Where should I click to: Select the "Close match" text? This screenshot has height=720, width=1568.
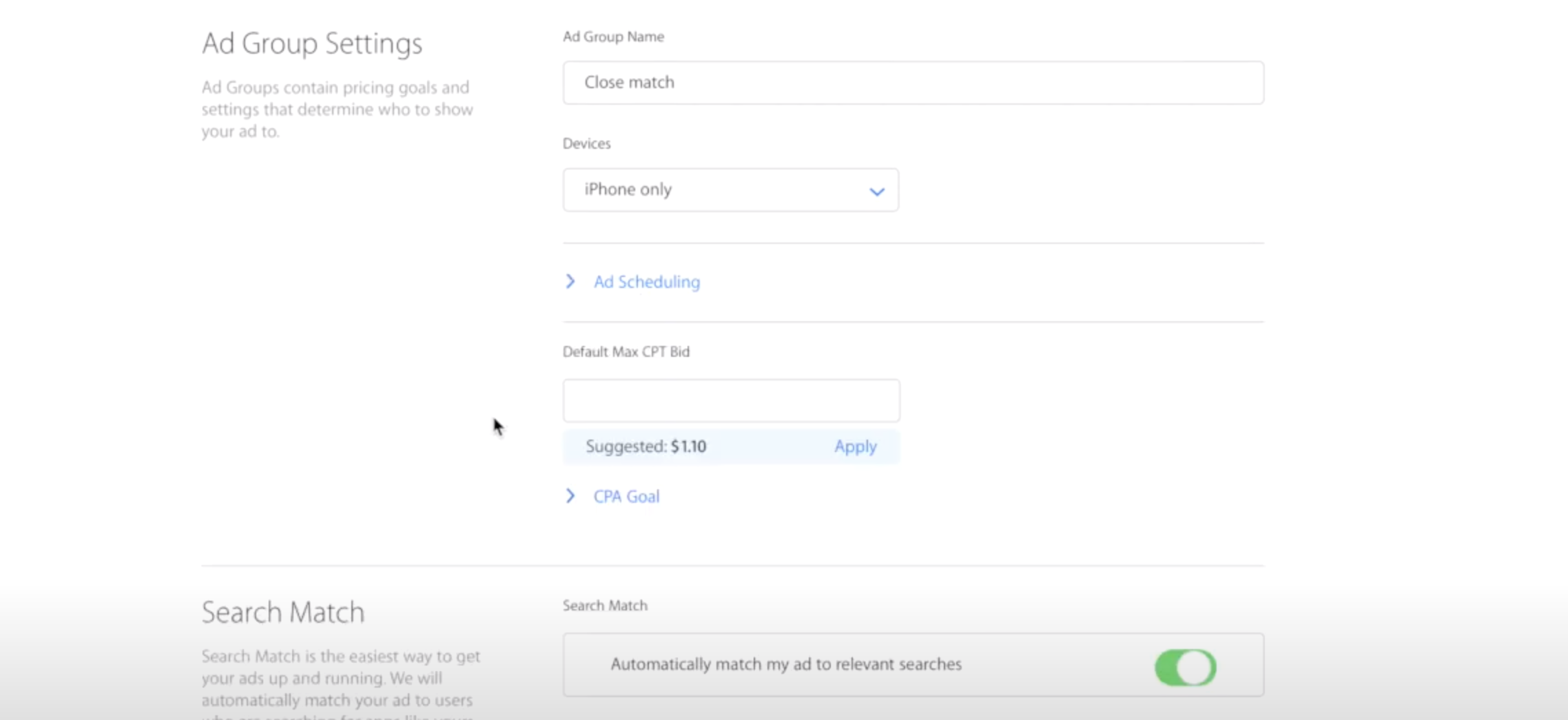[628, 82]
